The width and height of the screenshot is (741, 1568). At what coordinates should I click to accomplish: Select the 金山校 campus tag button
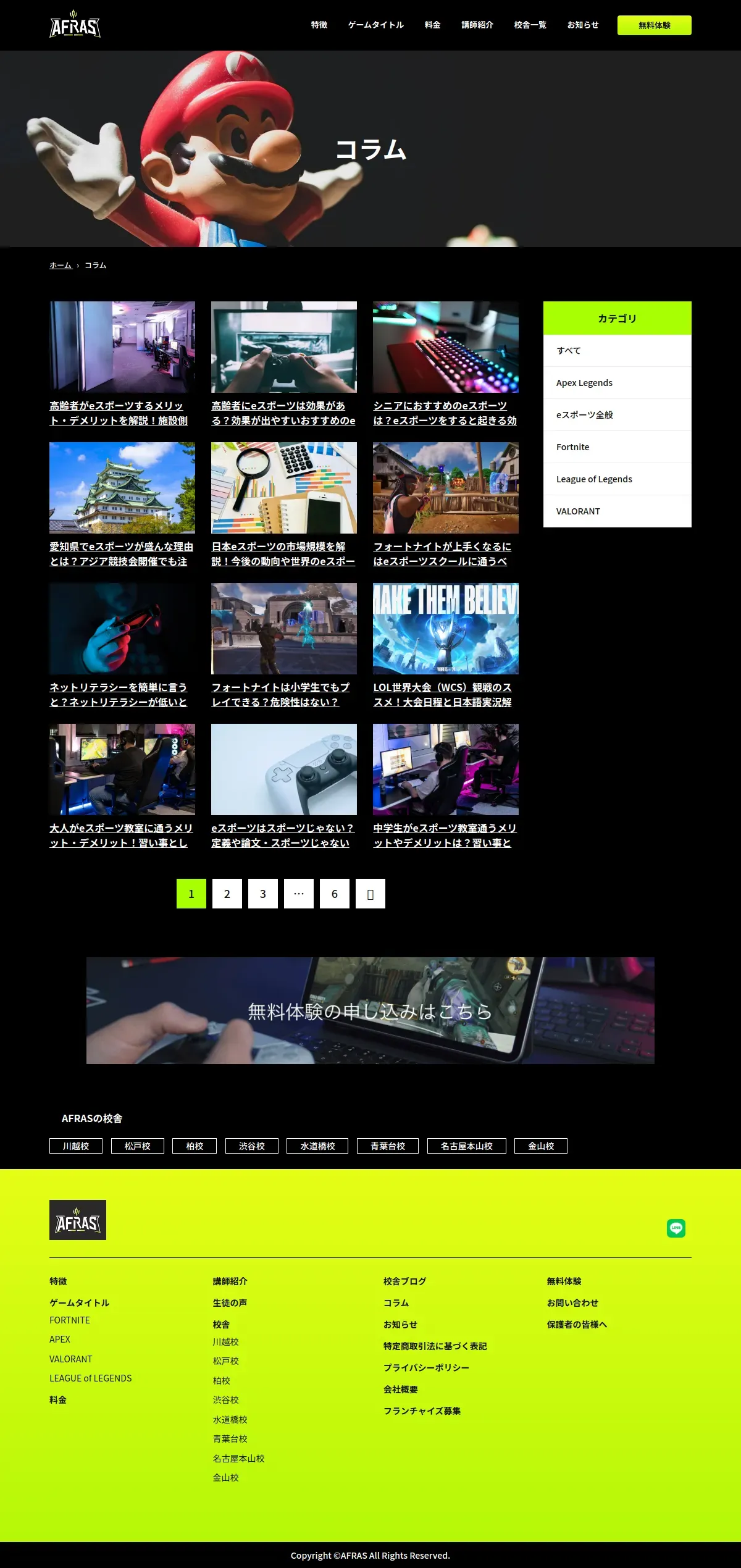tap(541, 1146)
